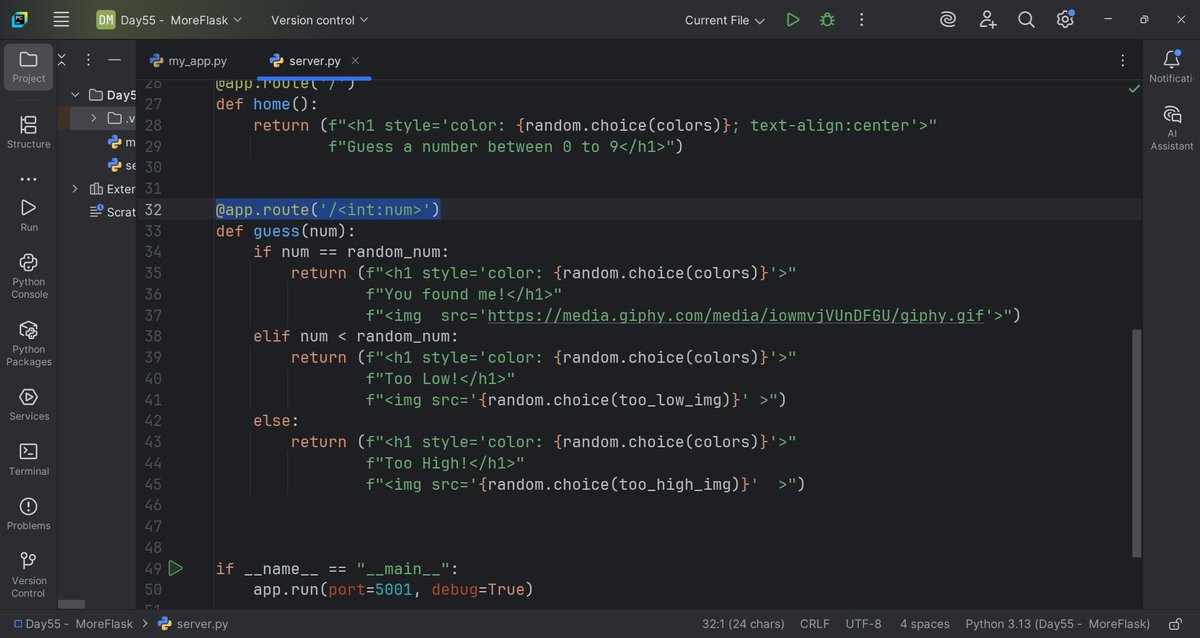Click "You found me!</h1>" string on line 36
The width and height of the screenshot is (1200, 638).
click(464, 295)
